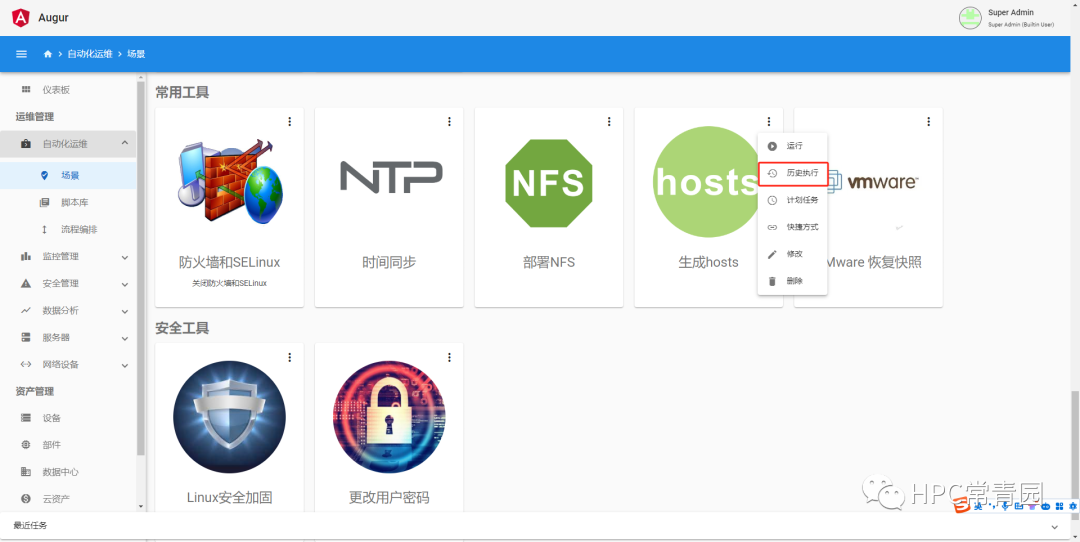Viewport: 1080px width, 542px height.
Task: Click the 网络设备 network icon
Action: point(26,364)
